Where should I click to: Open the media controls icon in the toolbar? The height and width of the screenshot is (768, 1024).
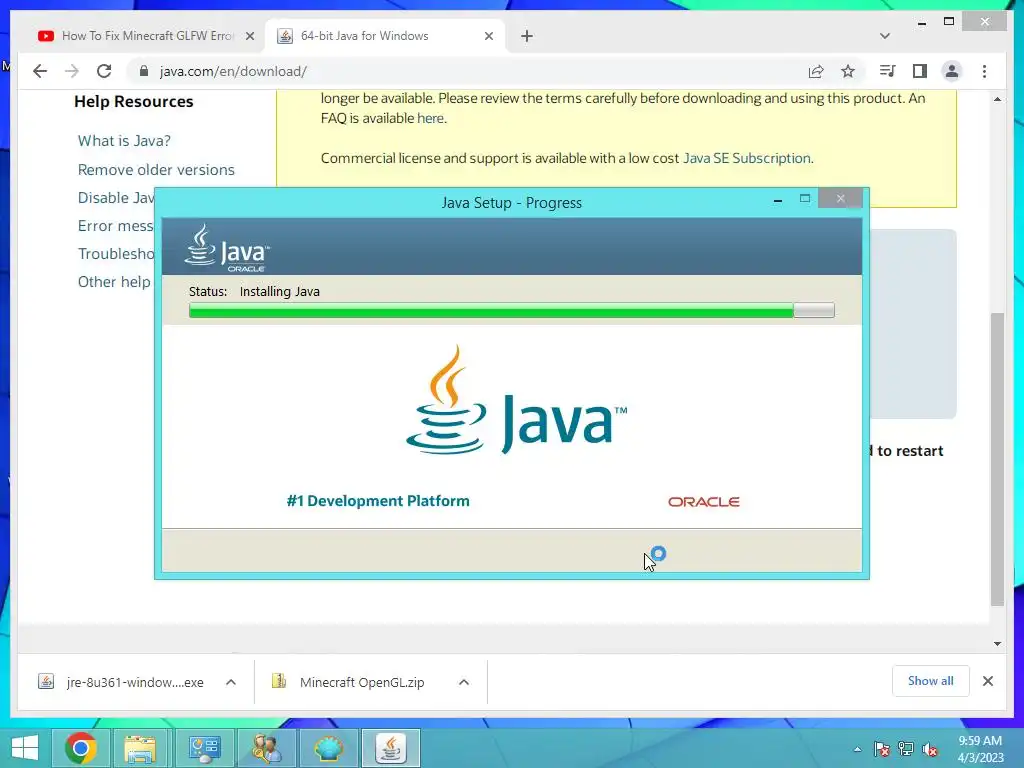click(x=887, y=71)
